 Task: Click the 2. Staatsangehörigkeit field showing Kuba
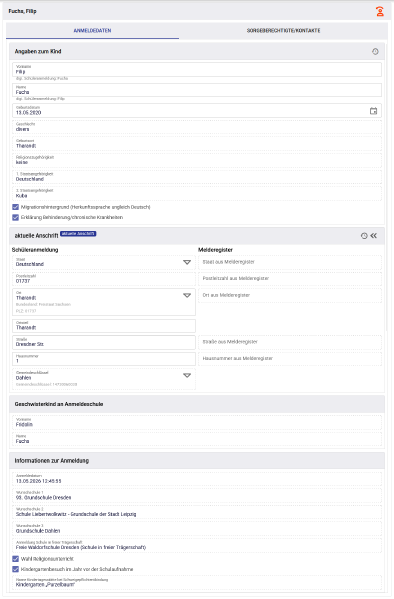point(197,194)
